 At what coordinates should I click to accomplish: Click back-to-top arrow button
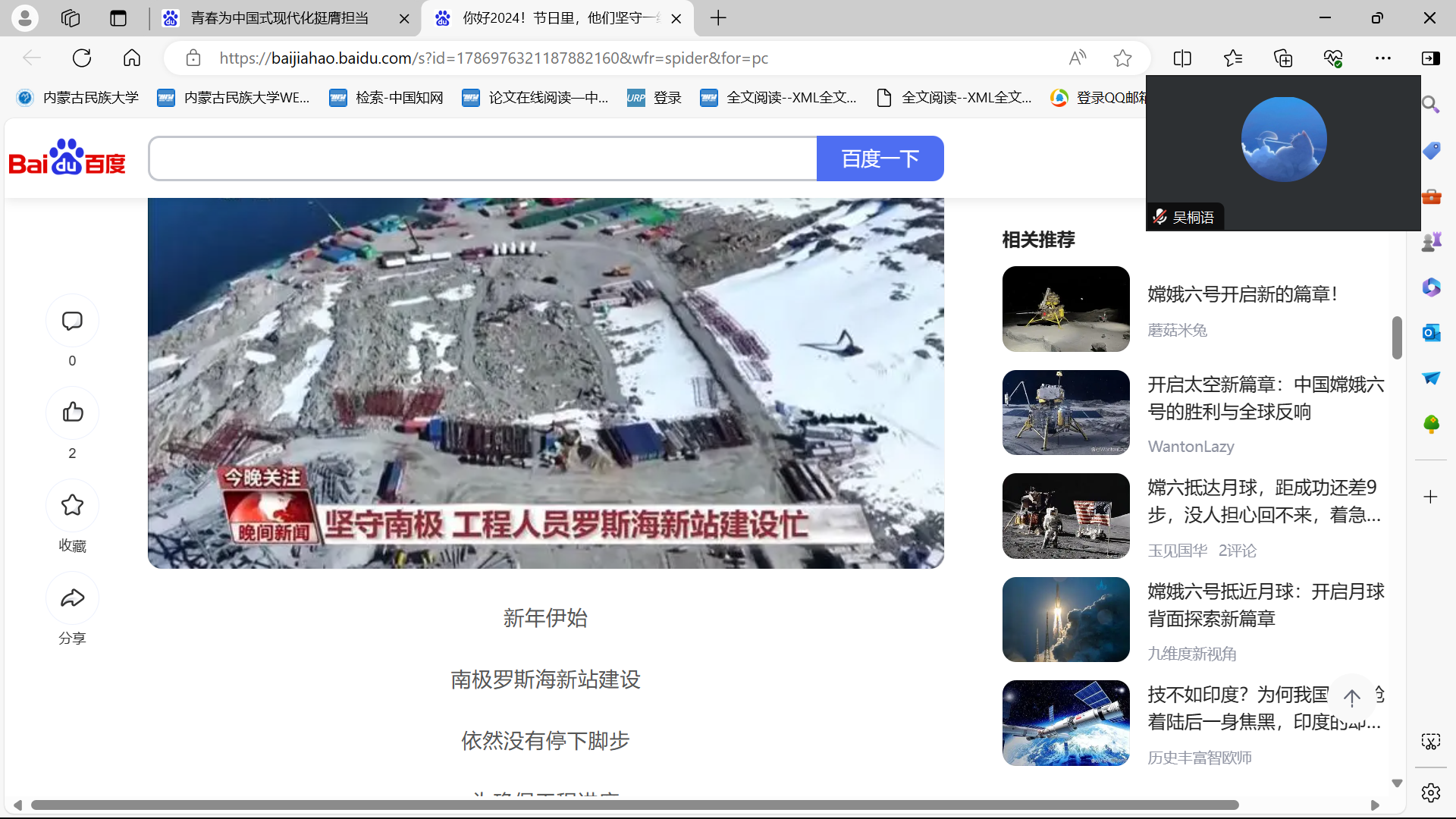click(1351, 697)
